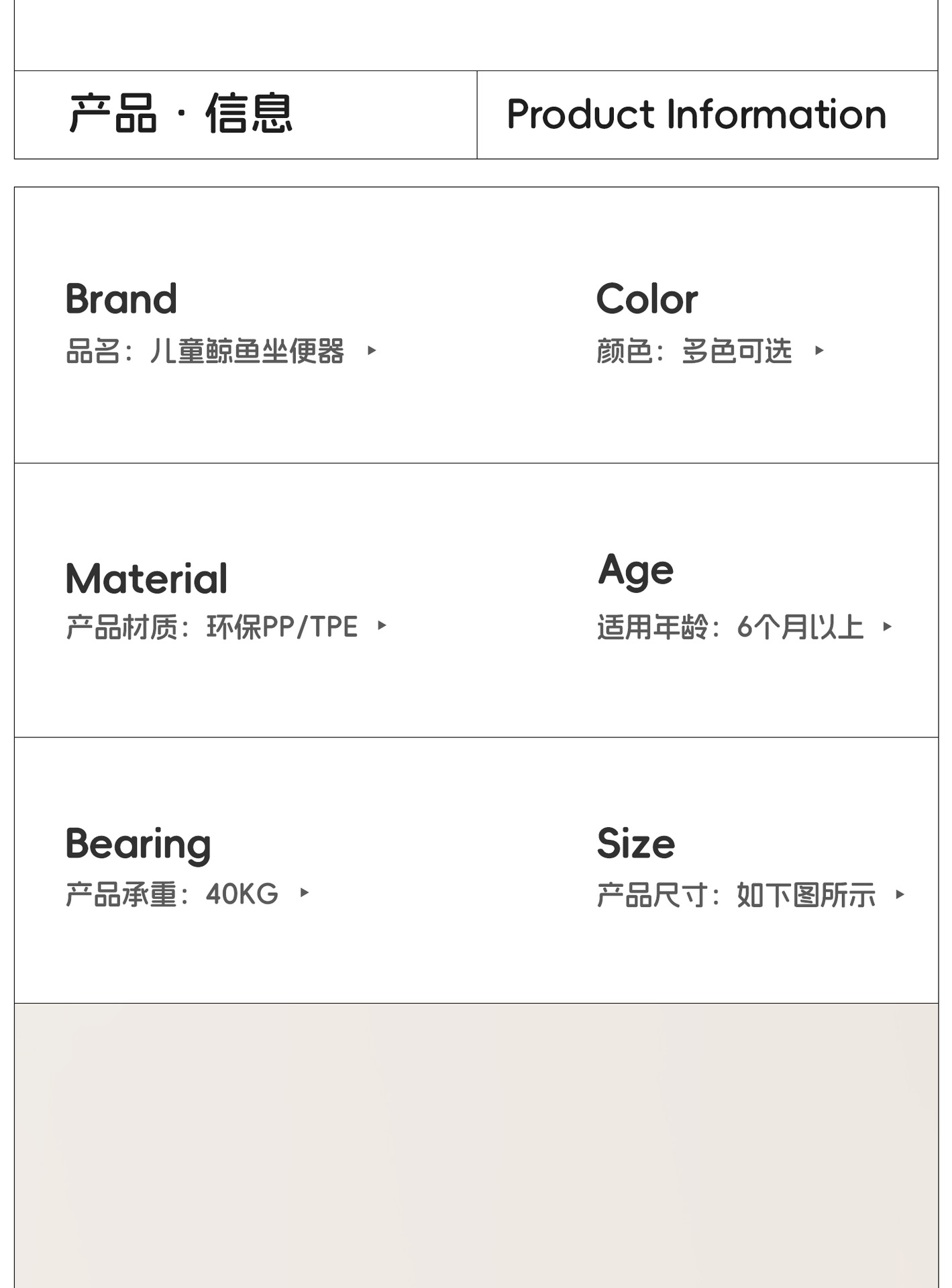The width and height of the screenshot is (952, 1288).
Task: Click the Product Information header
Action: pyautogui.click(x=696, y=114)
